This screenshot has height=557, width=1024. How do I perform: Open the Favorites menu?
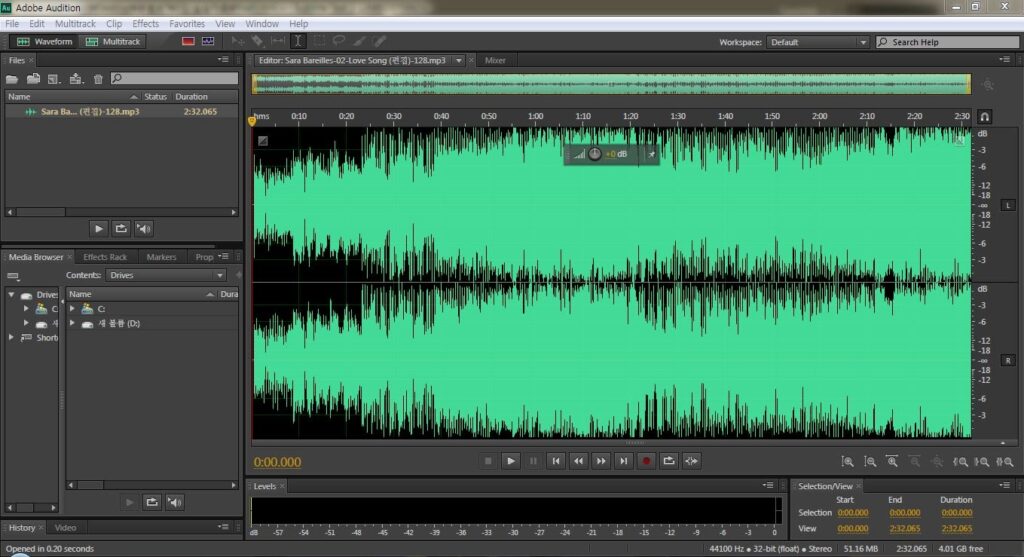pos(187,24)
